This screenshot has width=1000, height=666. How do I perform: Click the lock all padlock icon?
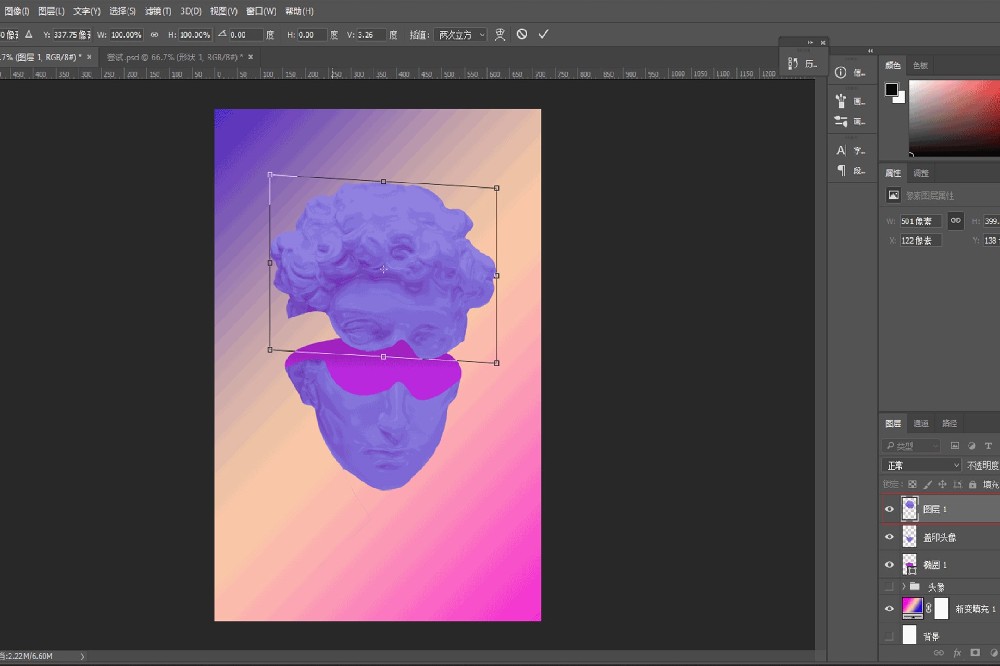pyautogui.click(x=972, y=485)
